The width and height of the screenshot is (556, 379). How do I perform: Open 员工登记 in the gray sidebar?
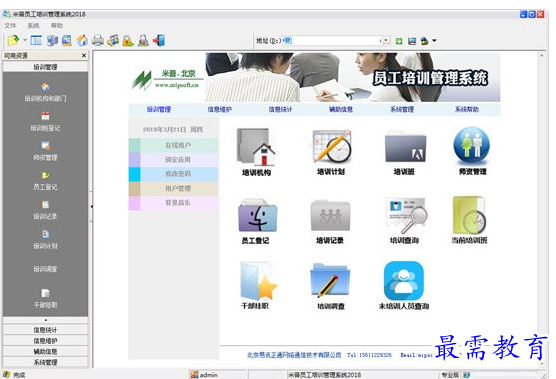click(45, 181)
